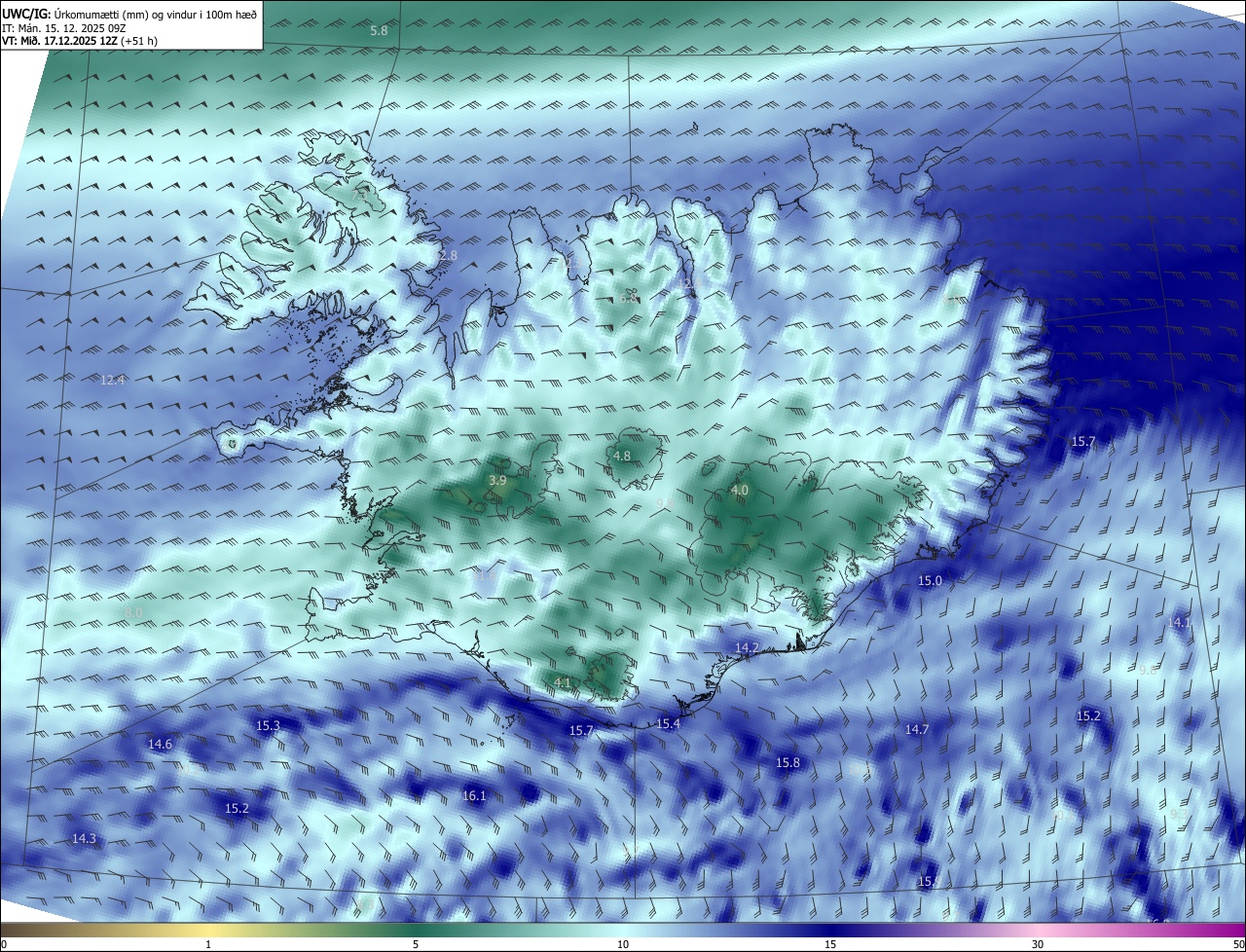This screenshot has height=952, width=1246.
Task: Click the 2.8 value label on the map
Action: [x=448, y=256]
